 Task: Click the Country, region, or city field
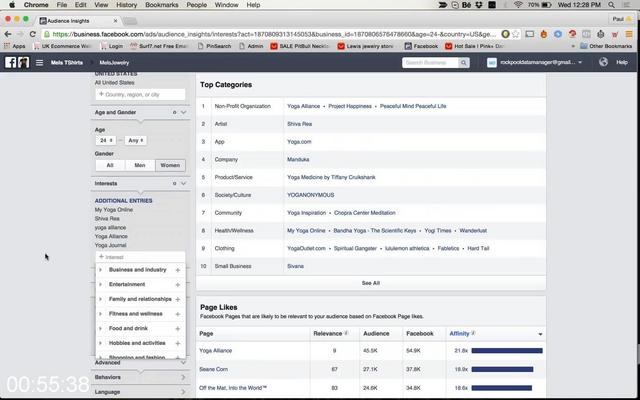(140, 95)
